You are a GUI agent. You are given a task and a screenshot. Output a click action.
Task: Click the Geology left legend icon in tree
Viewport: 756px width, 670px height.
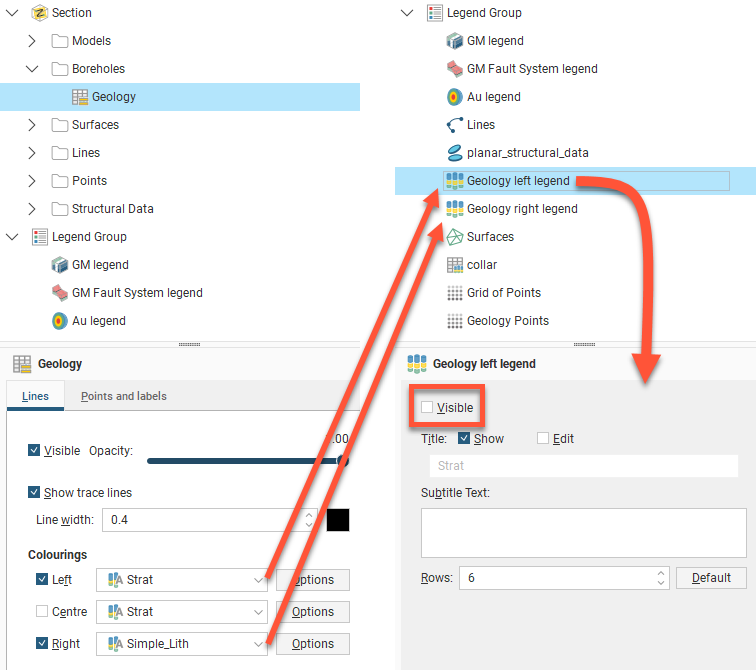point(455,181)
